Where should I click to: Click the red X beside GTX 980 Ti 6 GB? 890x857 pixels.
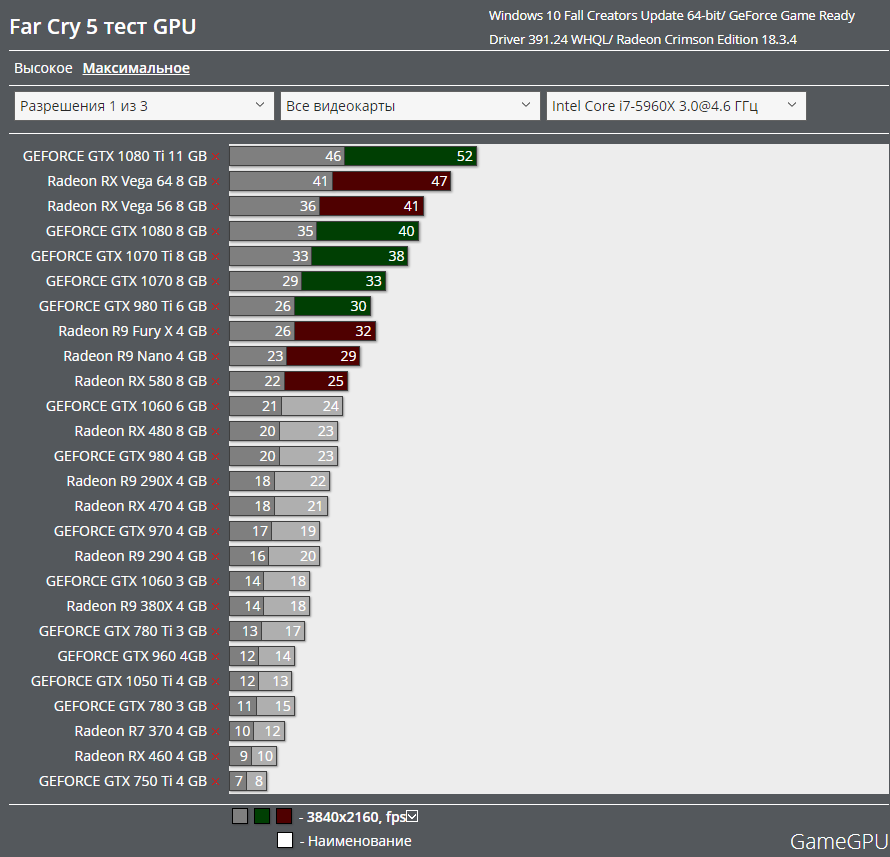point(216,306)
